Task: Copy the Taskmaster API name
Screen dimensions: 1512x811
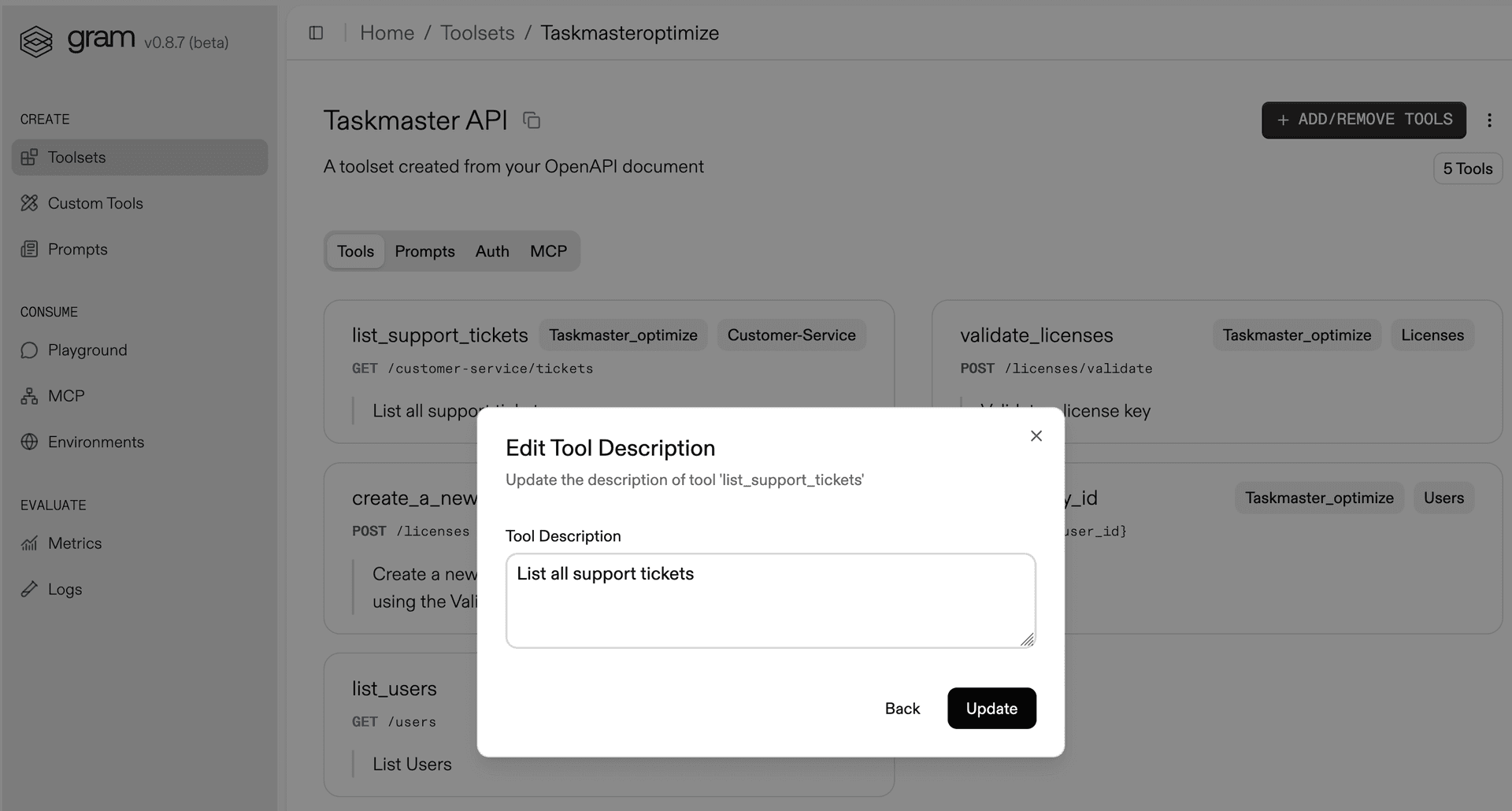Action: (532, 120)
